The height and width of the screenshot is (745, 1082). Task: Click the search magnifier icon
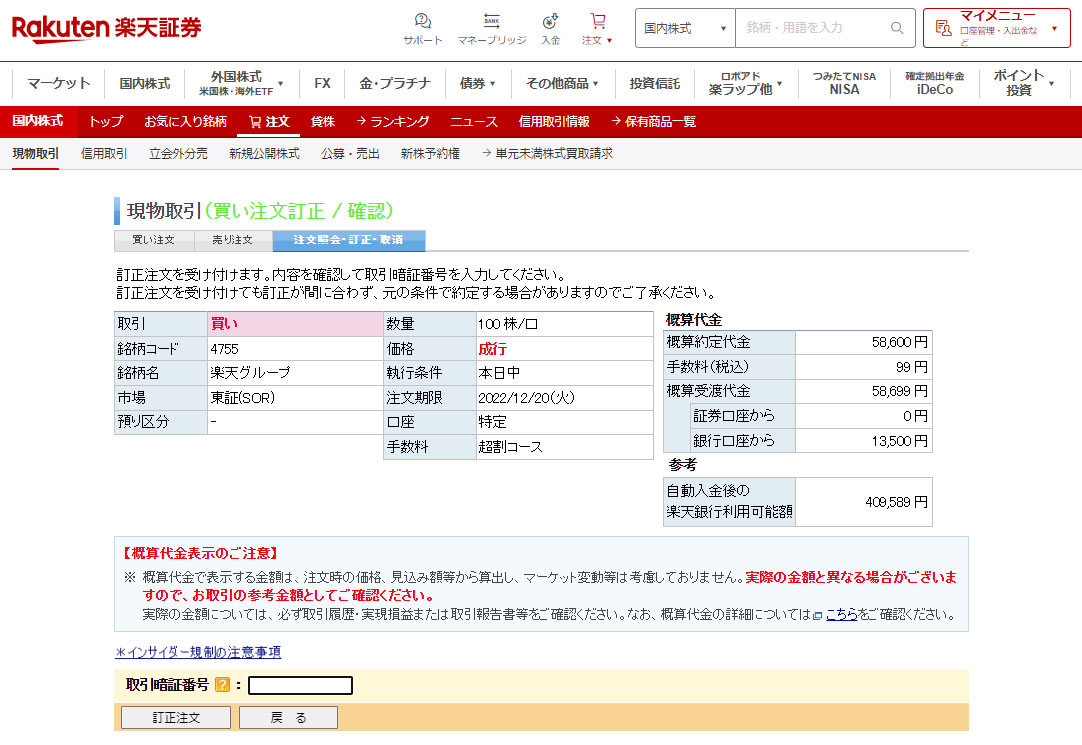coord(897,28)
